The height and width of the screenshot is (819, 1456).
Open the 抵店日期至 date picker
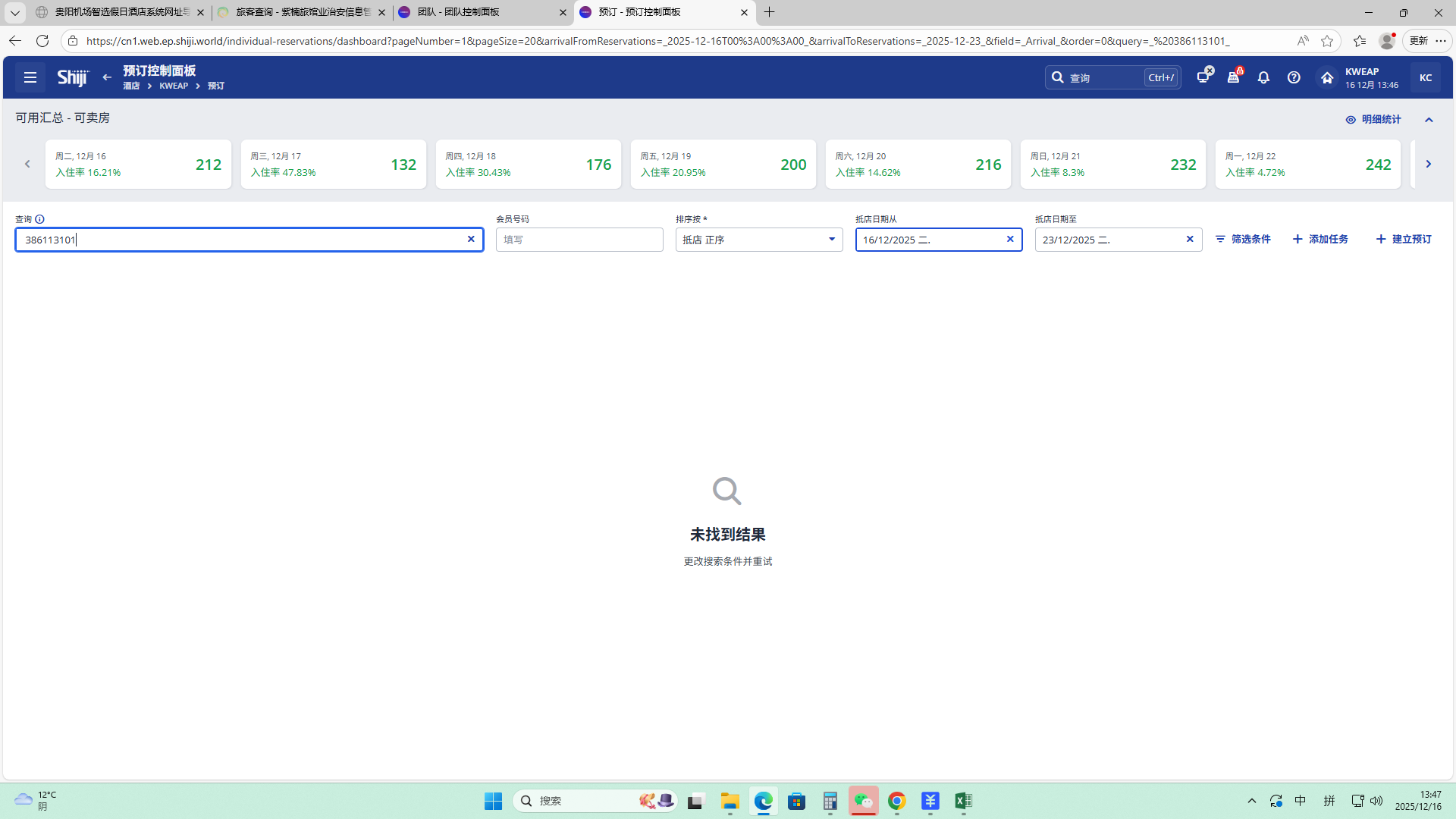(1109, 240)
